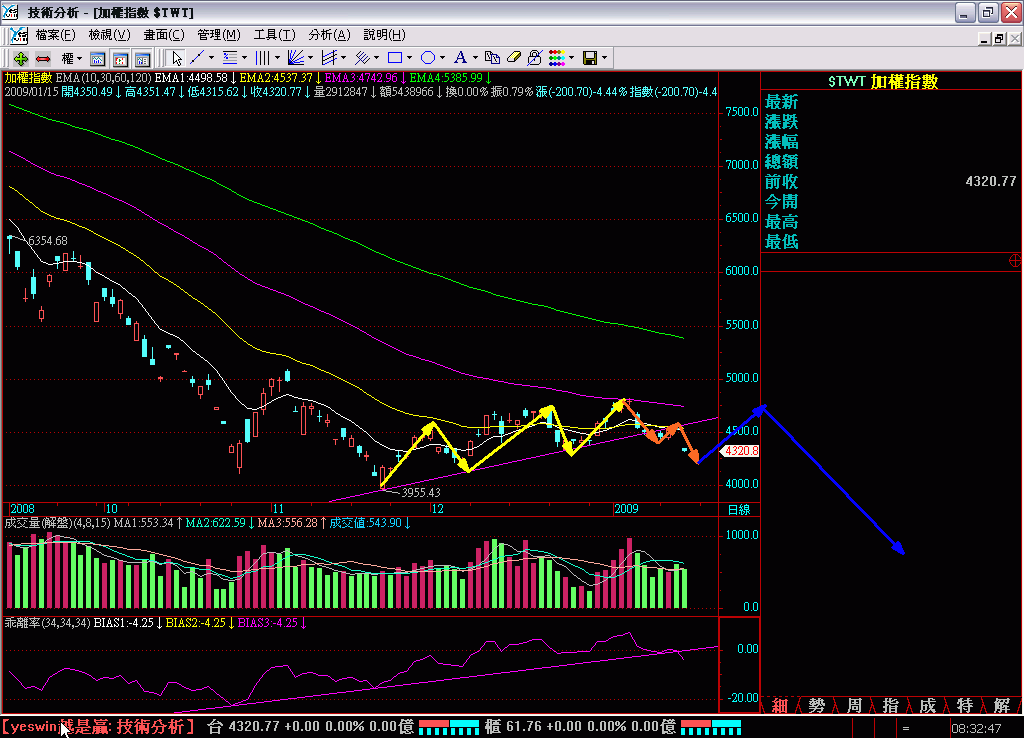The height and width of the screenshot is (738, 1024).
Task: Click the 日線 period label
Action: coord(739,509)
